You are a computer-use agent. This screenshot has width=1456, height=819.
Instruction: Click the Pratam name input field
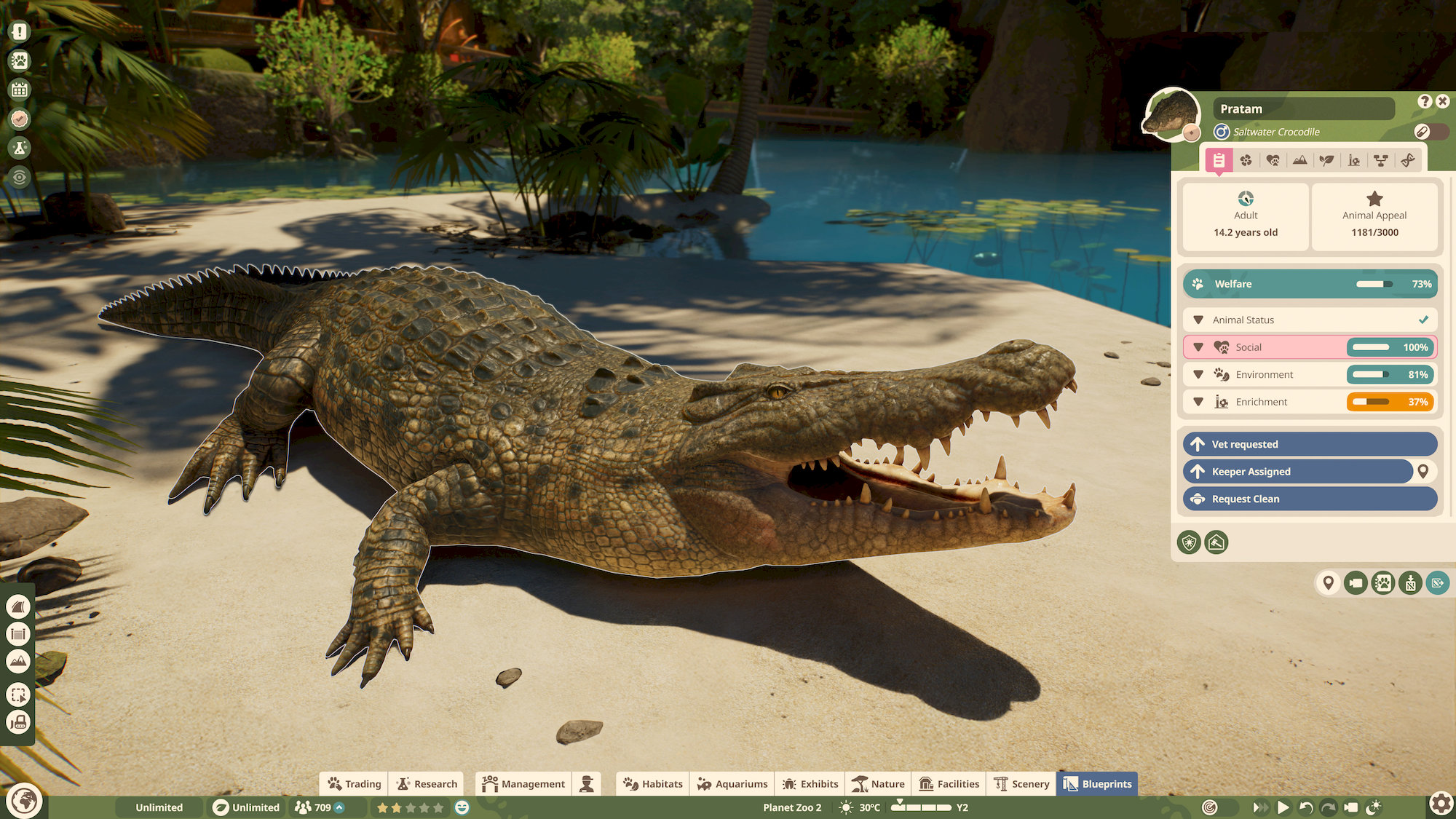(1303, 108)
